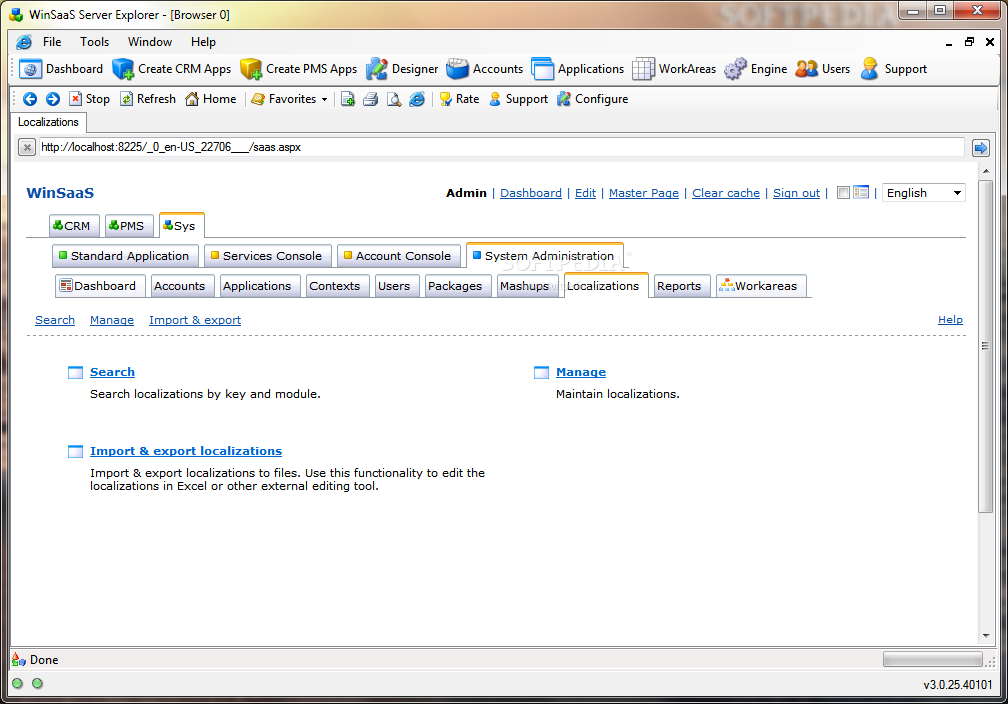Open the Accounts toolbar icon
The image size is (1008, 704).
click(458, 69)
